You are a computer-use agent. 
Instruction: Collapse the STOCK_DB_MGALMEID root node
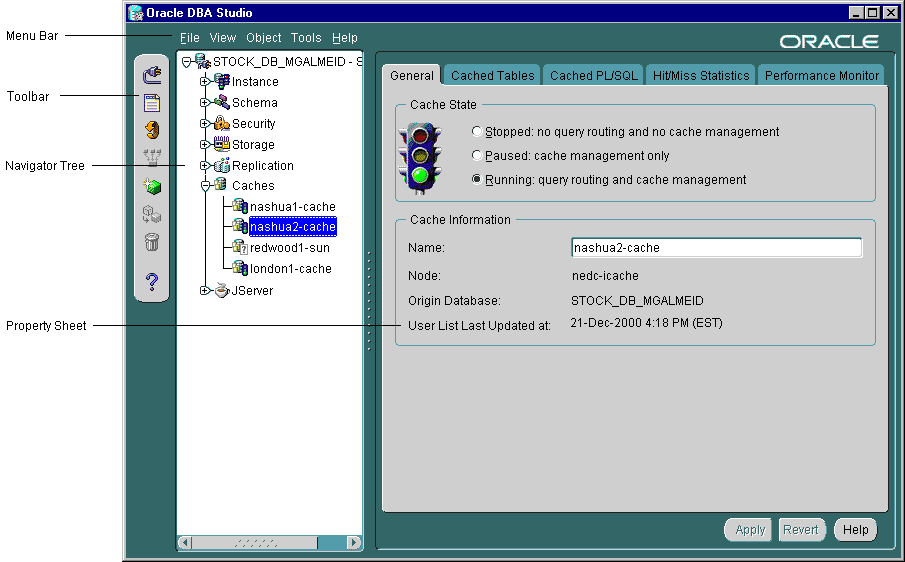tap(186, 62)
